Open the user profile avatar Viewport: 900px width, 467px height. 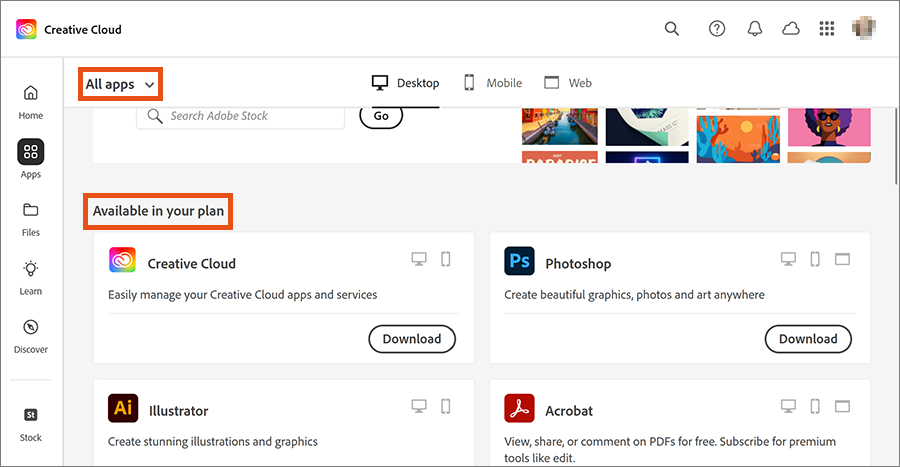click(864, 29)
